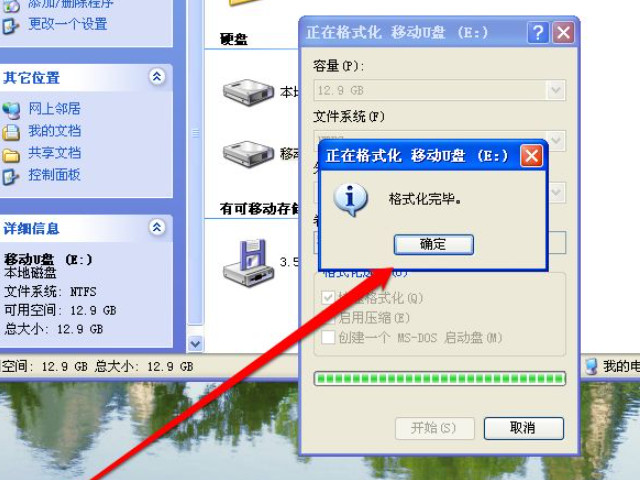Open 我的文档 documents icon
The width and height of the screenshot is (640, 480).
pos(11,132)
